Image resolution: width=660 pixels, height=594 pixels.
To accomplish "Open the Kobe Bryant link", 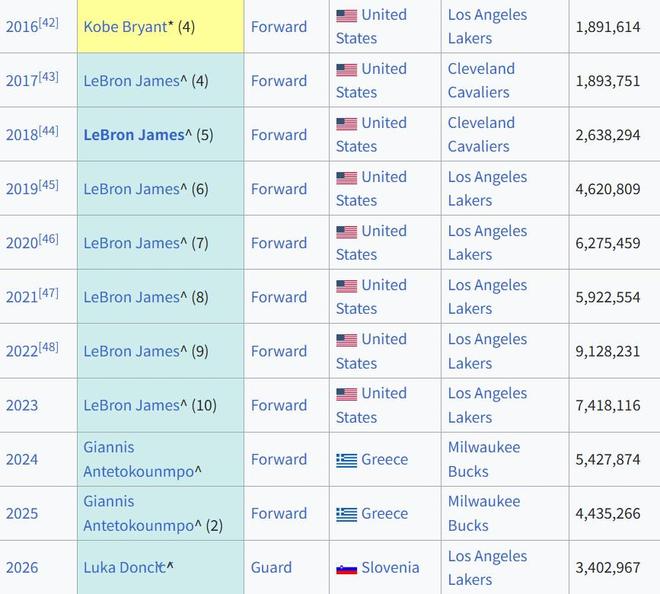I will [125, 27].
